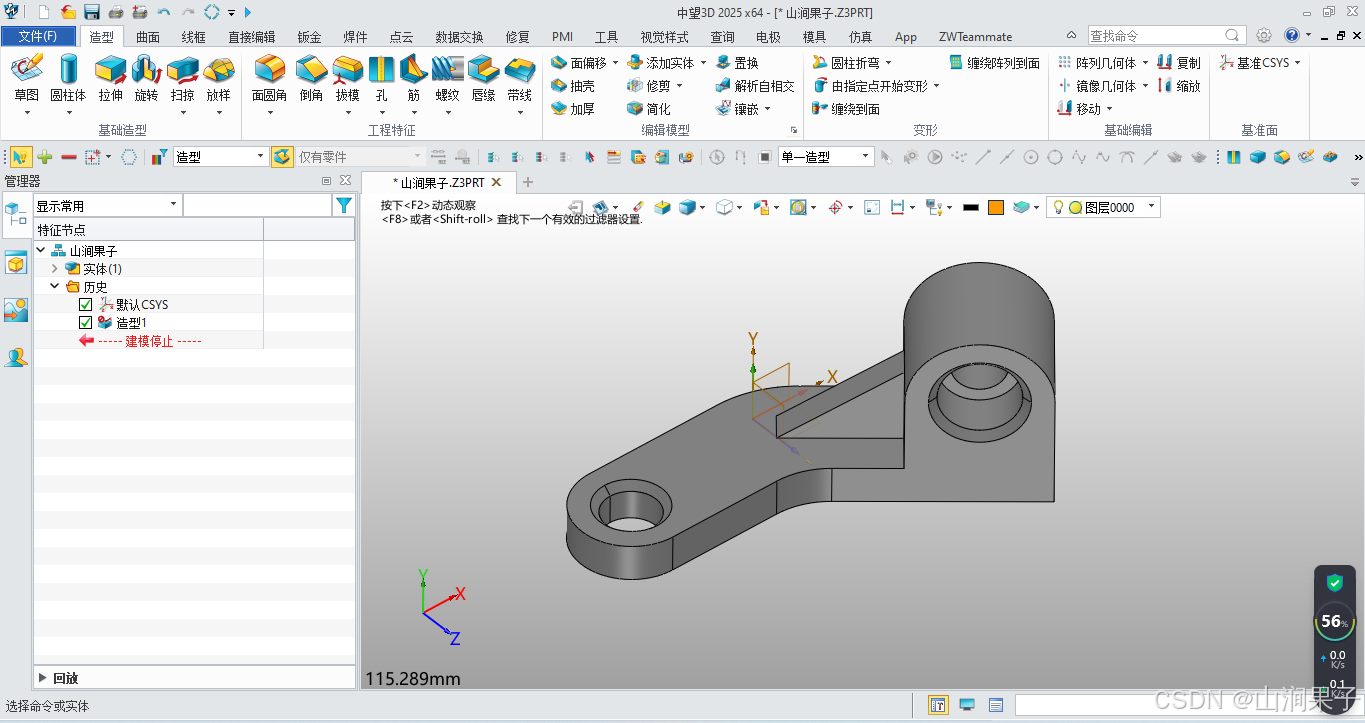1365x723 pixels.
Task: Toggle the 造型1 checkbox
Action: 85,323
